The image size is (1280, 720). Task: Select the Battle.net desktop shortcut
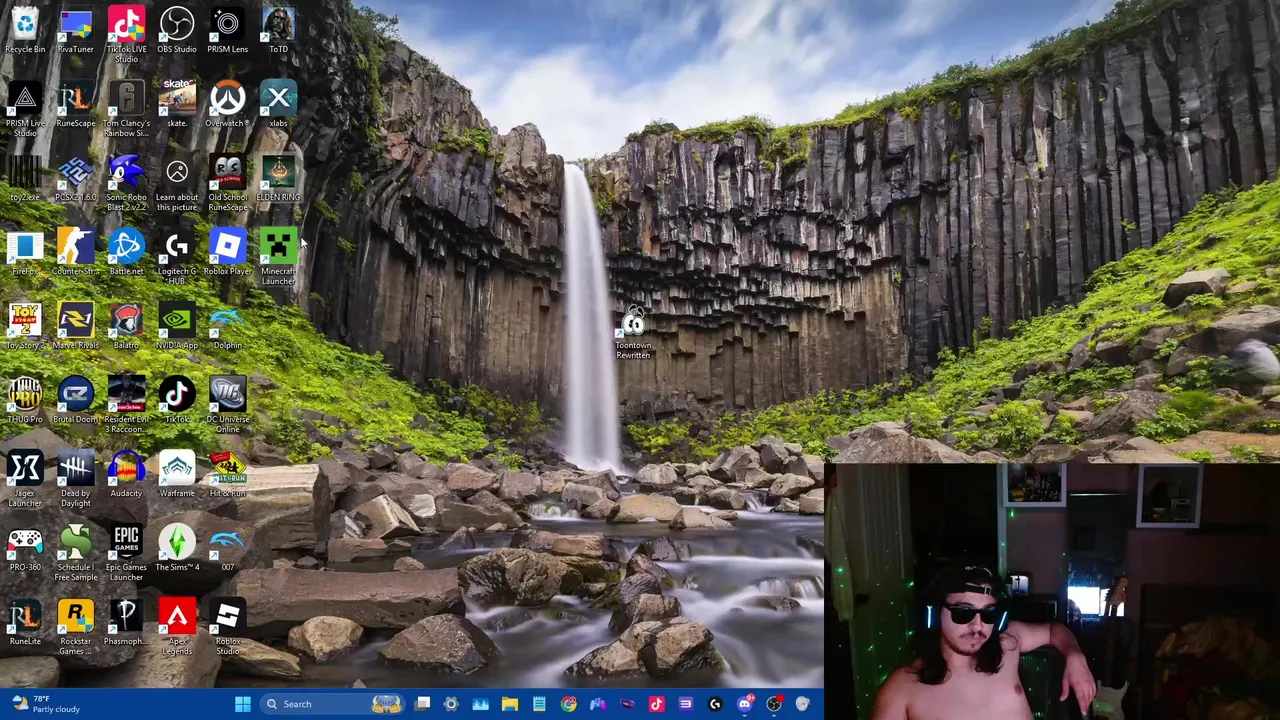pos(126,252)
